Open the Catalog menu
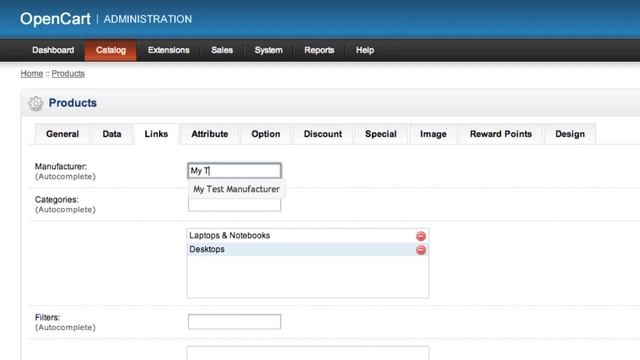 (111, 50)
